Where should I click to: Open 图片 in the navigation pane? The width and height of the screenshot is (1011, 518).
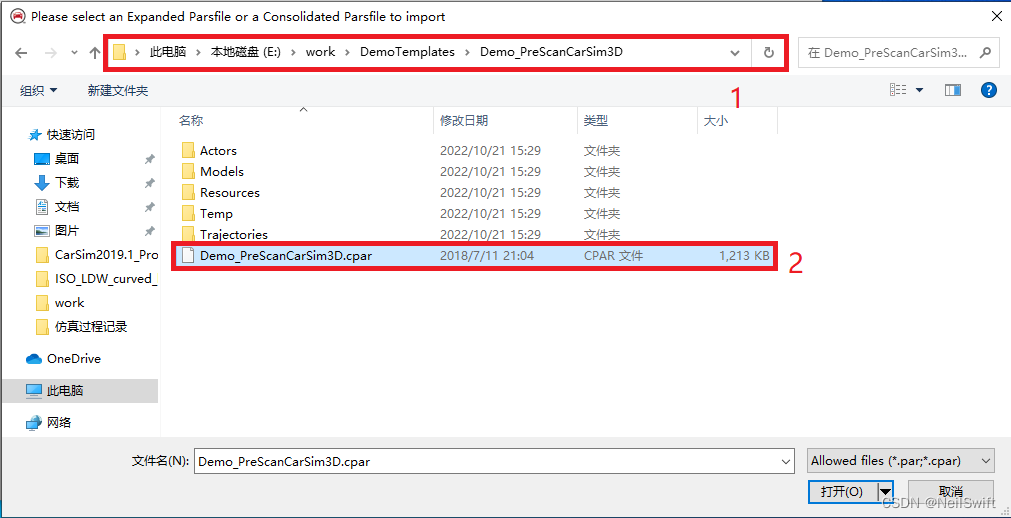pyautogui.click(x=66, y=230)
